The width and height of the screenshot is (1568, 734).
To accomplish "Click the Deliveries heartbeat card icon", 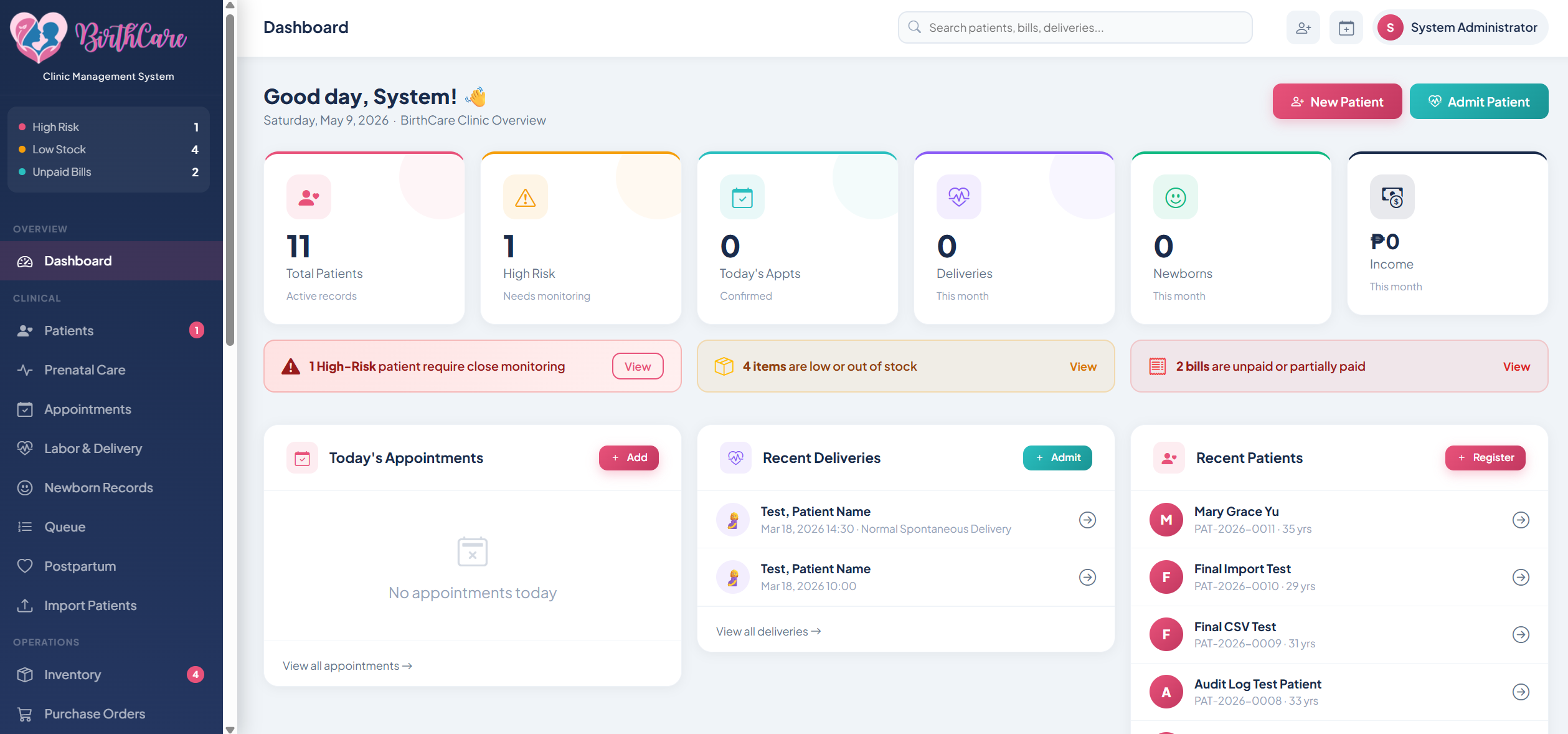I will click(x=958, y=198).
